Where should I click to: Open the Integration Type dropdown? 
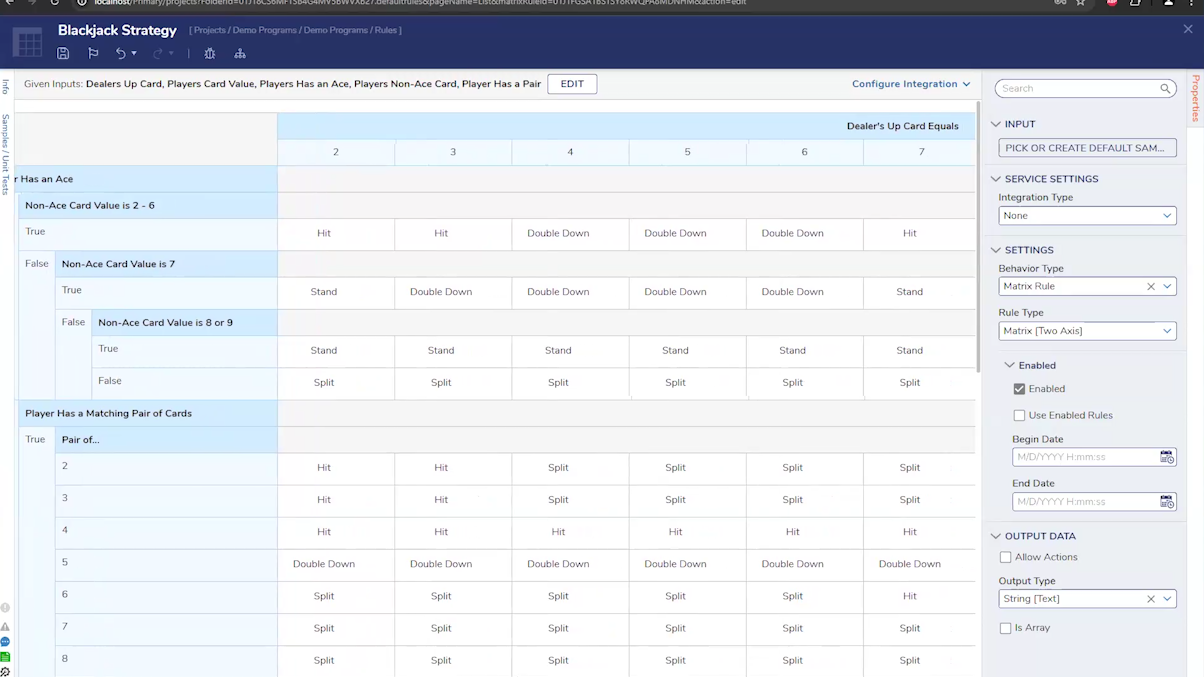(x=1086, y=216)
